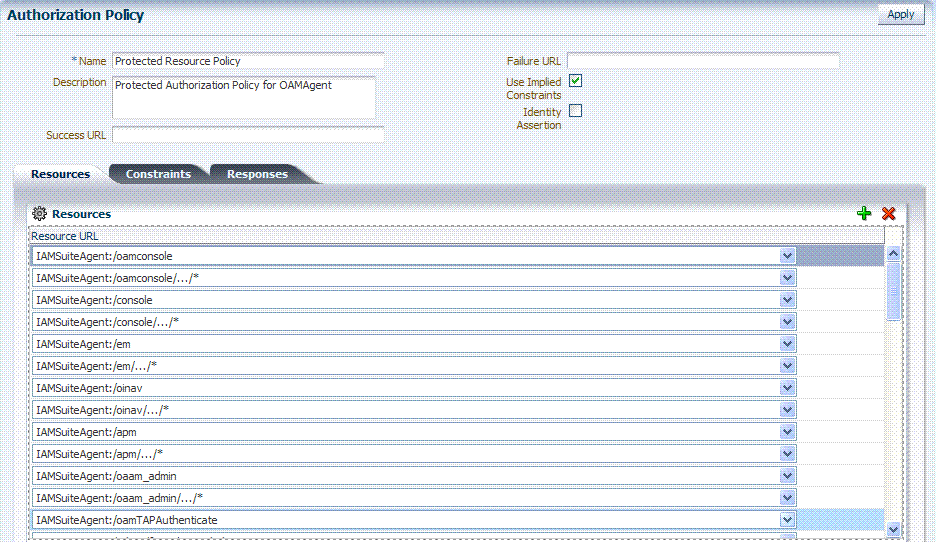Screen dimensions: 936x542
Task: Open dropdown for IAMSuiteAgent:/oaam_admin
Action: pos(787,476)
